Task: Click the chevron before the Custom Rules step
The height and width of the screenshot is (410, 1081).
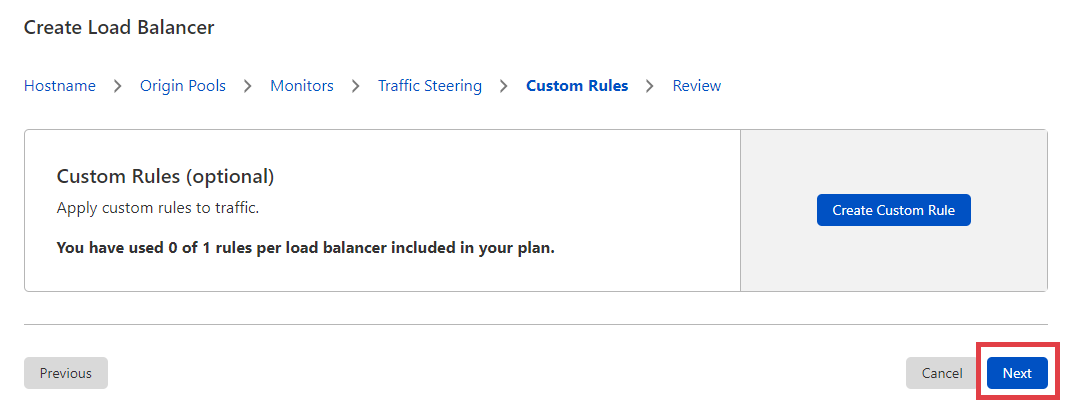Action: (x=504, y=86)
